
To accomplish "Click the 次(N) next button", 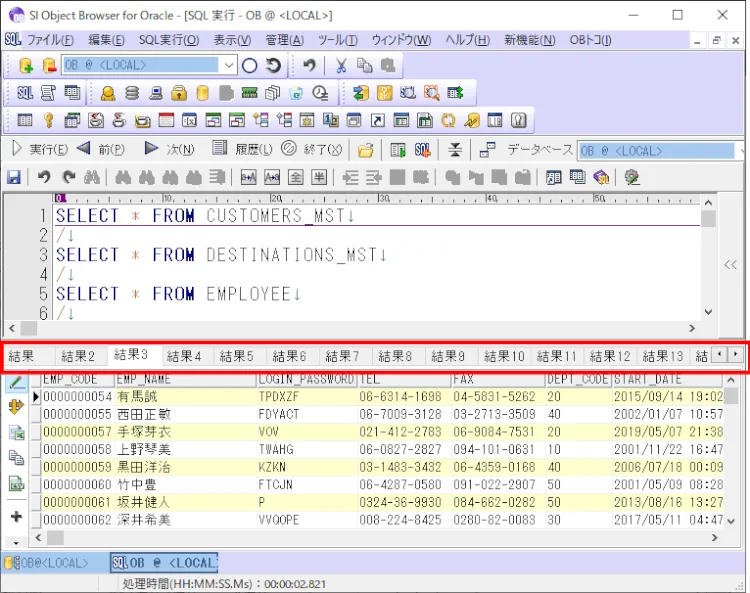I will click(170, 150).
